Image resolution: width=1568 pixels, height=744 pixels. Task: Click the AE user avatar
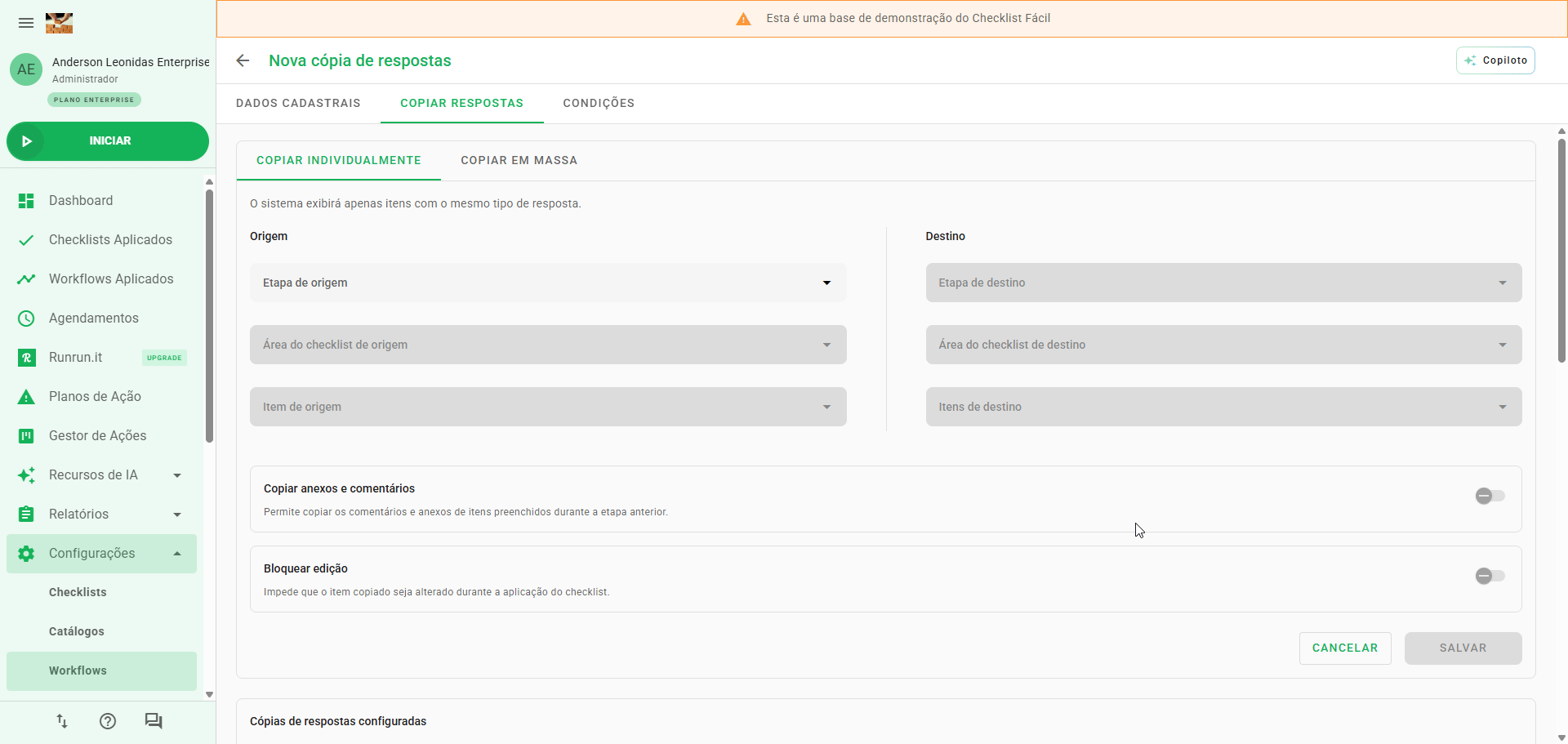point(26,69)
